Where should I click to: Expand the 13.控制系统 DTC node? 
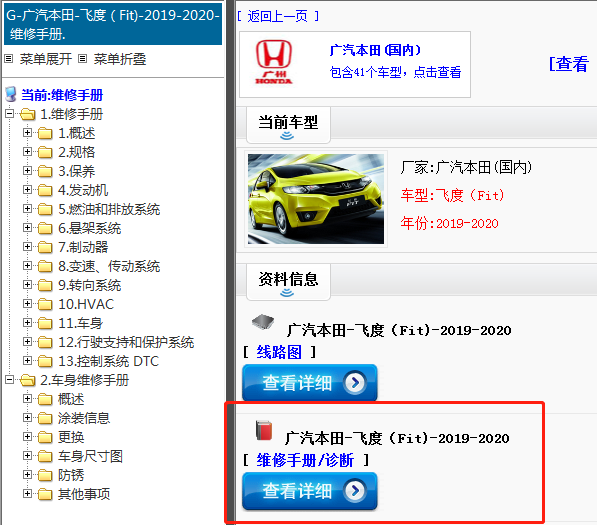click(27, 360)
